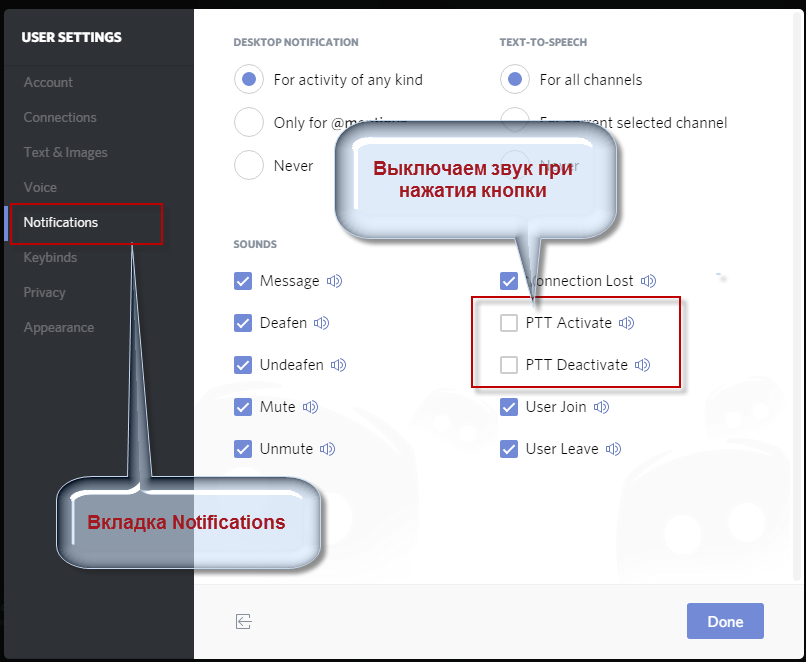Uncheck the Mute sound checkbox
Image resolution: width=806 pixels, height=662 pixels.
pos(243,407)
